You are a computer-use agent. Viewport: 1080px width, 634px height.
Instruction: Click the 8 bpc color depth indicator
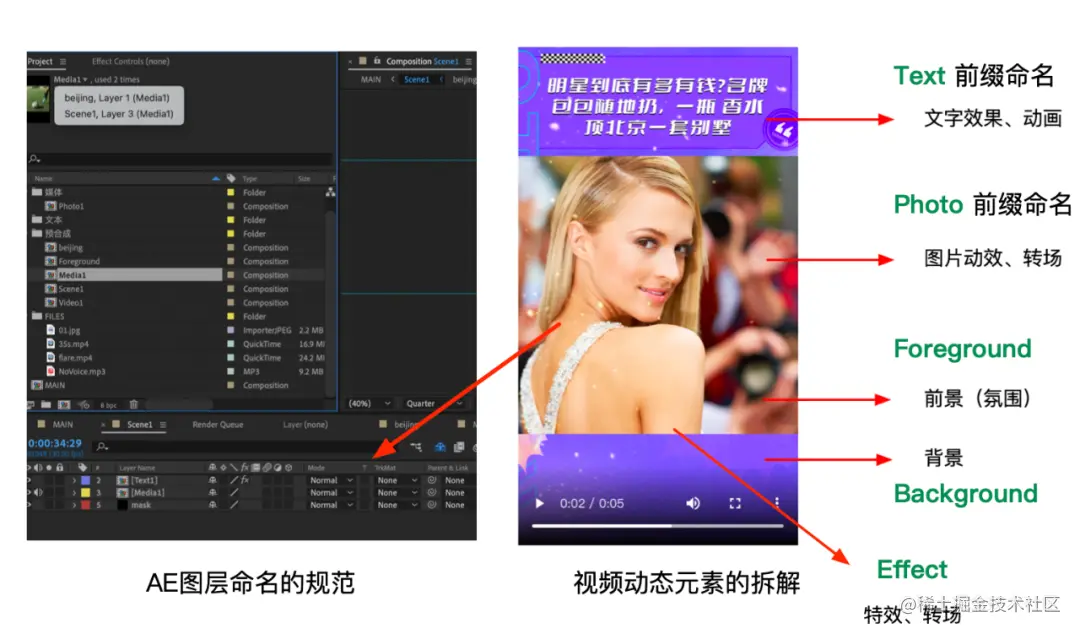pos(107,403)
